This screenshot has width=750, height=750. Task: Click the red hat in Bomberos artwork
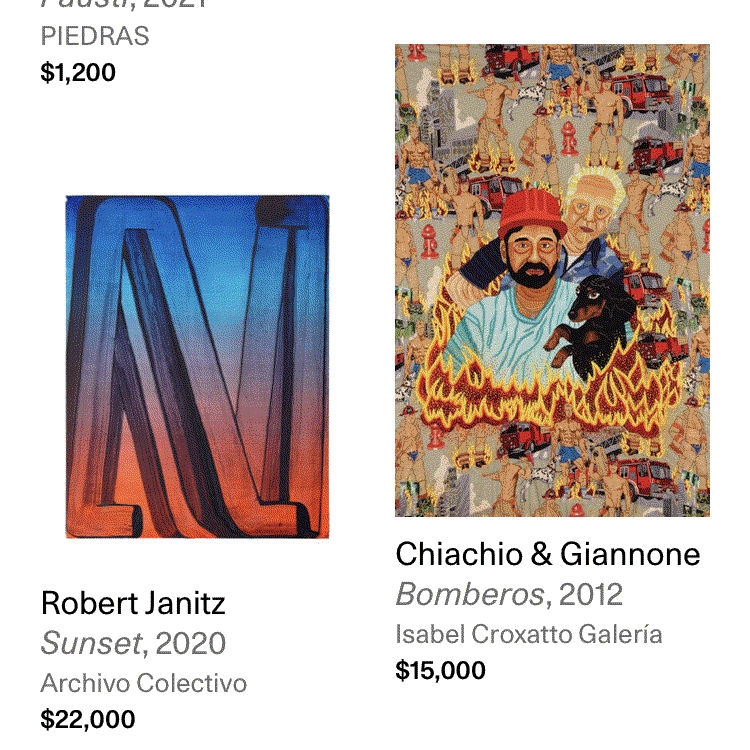point(532,213)
